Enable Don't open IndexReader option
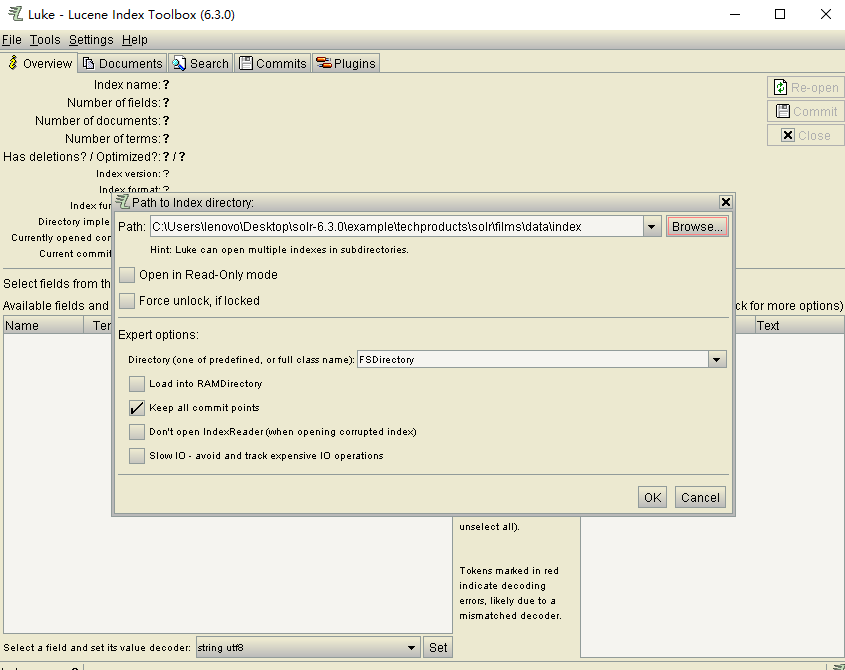Viewport: 845px width, 670px height. click(137, 432)
